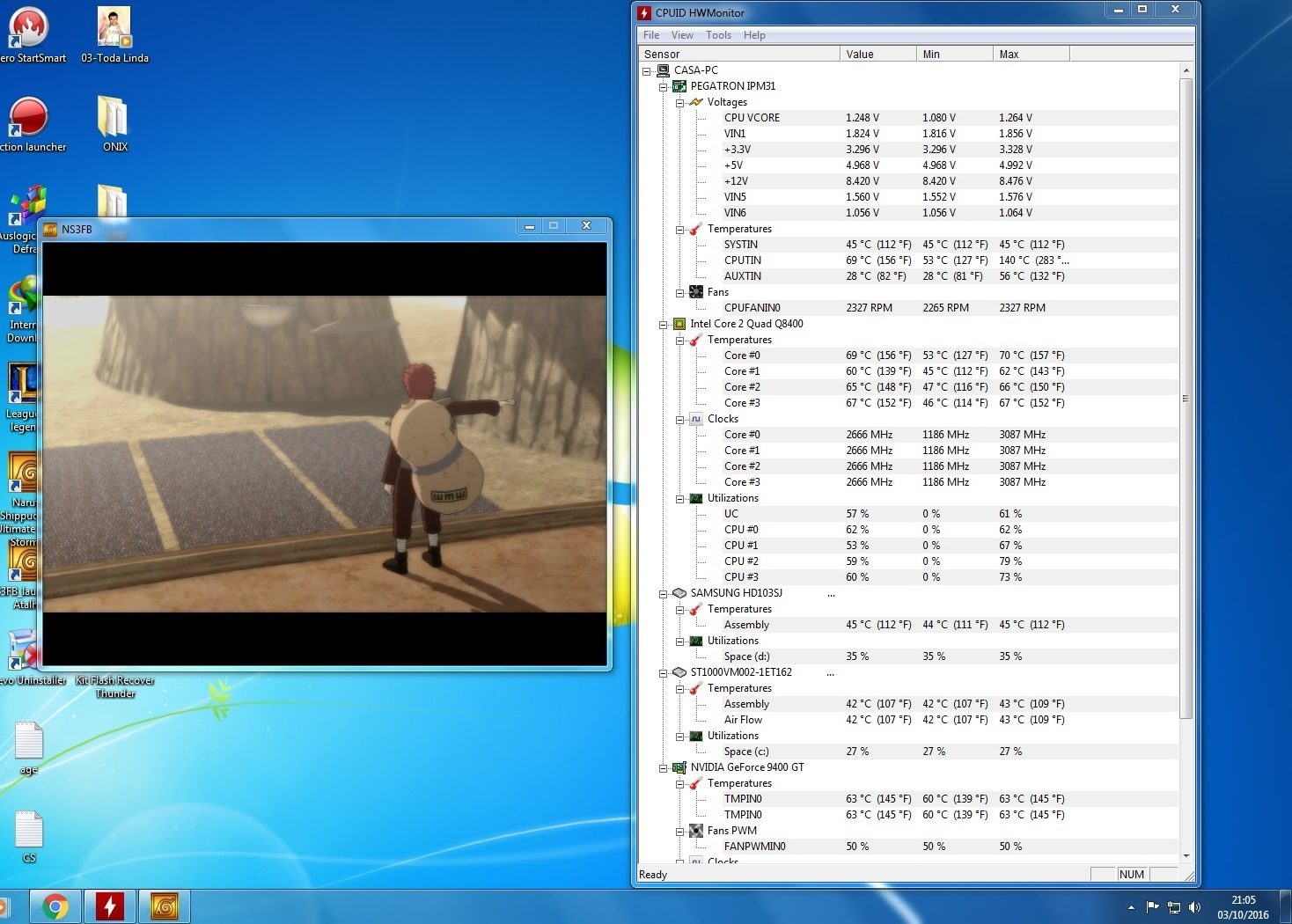Open the View menu in HWMonitor
This screenshot has width=1292, height=924.
[x=682, y=35]
